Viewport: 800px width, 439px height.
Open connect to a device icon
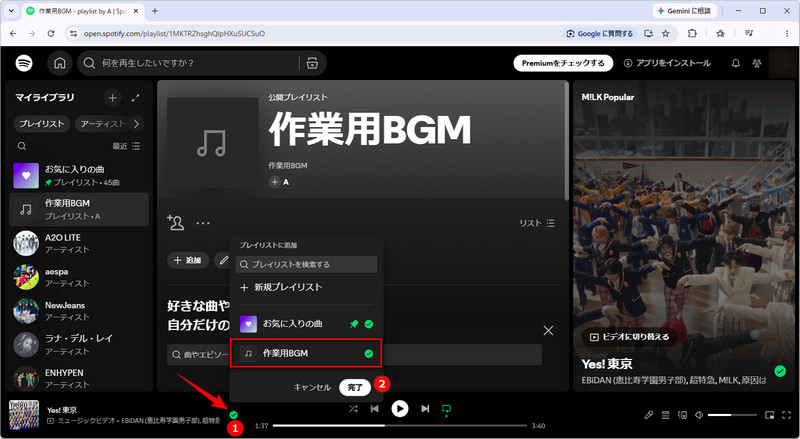tap(682, 415)
